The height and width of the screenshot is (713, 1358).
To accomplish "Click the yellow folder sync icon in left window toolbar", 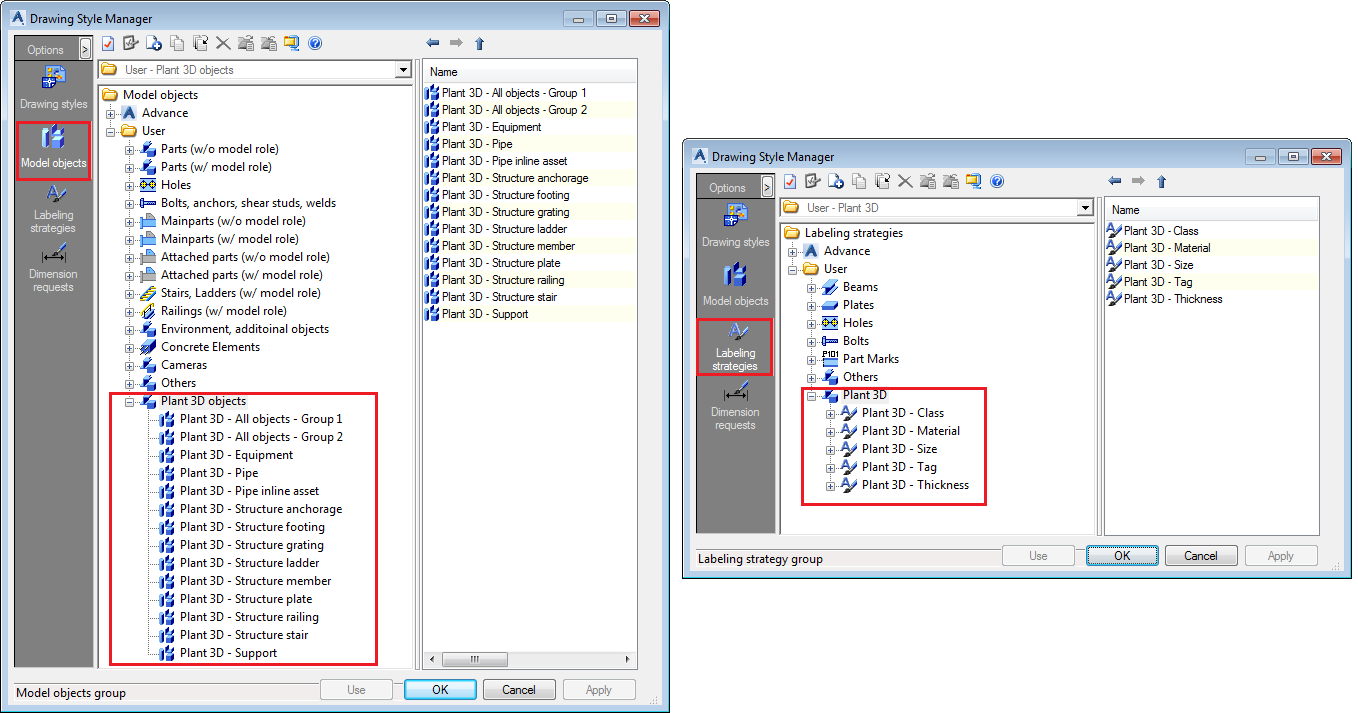I will pos(291,43).
